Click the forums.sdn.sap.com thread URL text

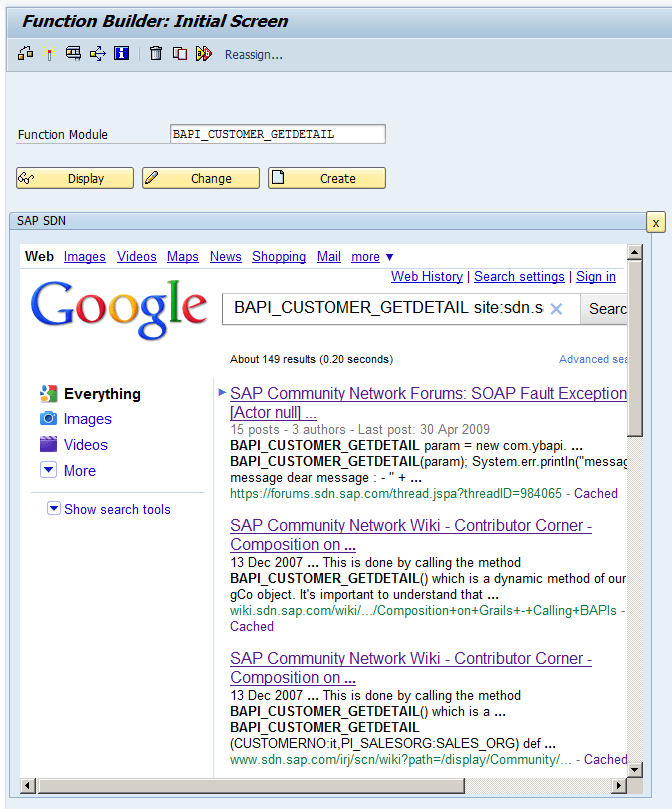click(x=396, y=493)
